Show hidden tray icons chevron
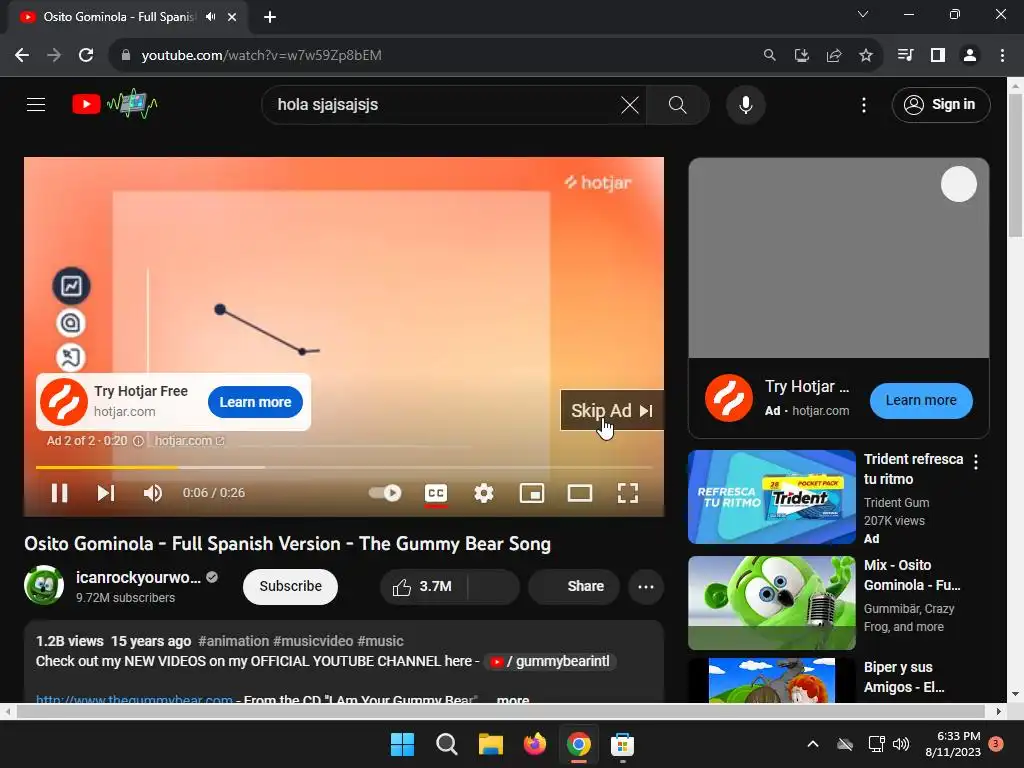The image size is (1024, 768). pyautogui.click(x=812, y=744)
